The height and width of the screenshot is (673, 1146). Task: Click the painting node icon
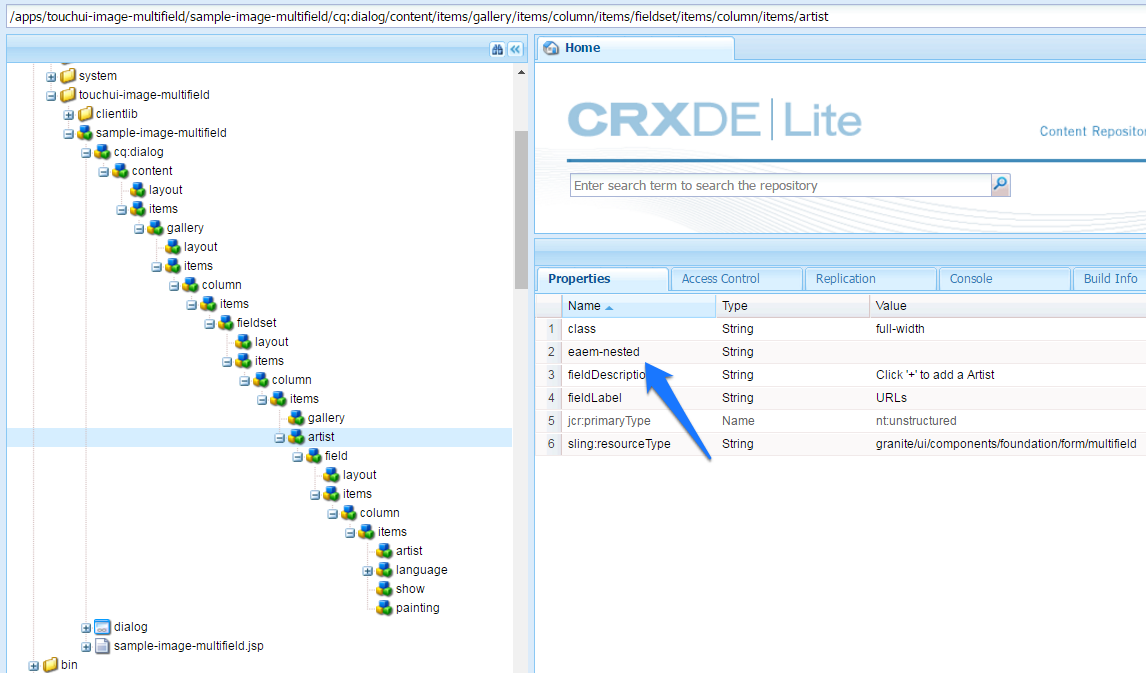click(384, 607)
